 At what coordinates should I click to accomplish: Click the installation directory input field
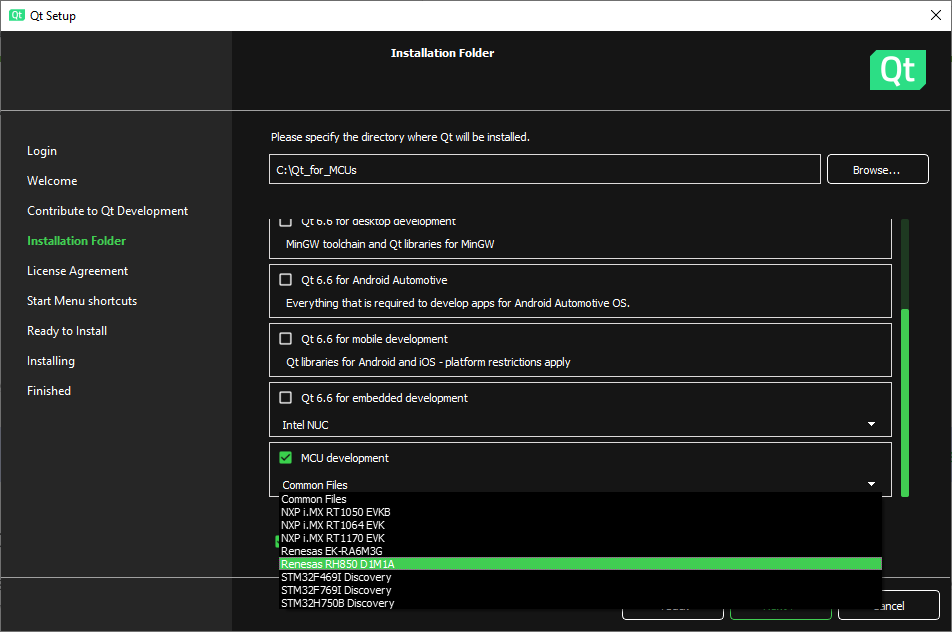tap(545, 169)
